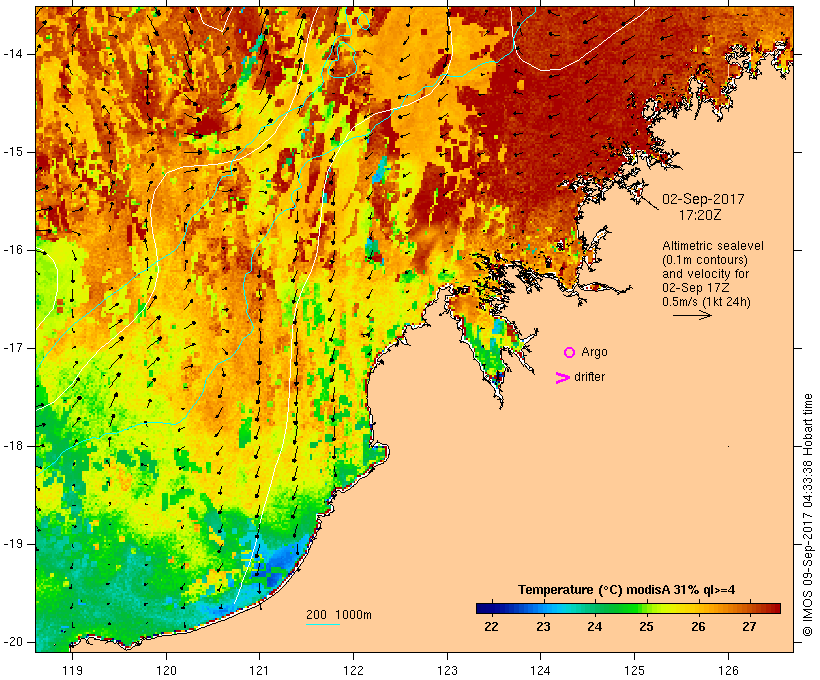Pick the dark blue 22°C end of colorbar
The width and height of the screenshot is (820, 680).
(x=484, y=608)
